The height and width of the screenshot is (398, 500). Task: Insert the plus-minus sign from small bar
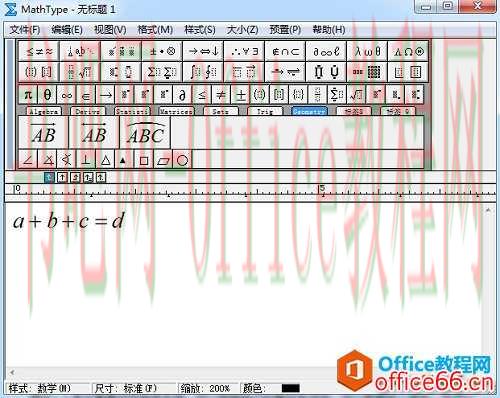click(240, 95)
